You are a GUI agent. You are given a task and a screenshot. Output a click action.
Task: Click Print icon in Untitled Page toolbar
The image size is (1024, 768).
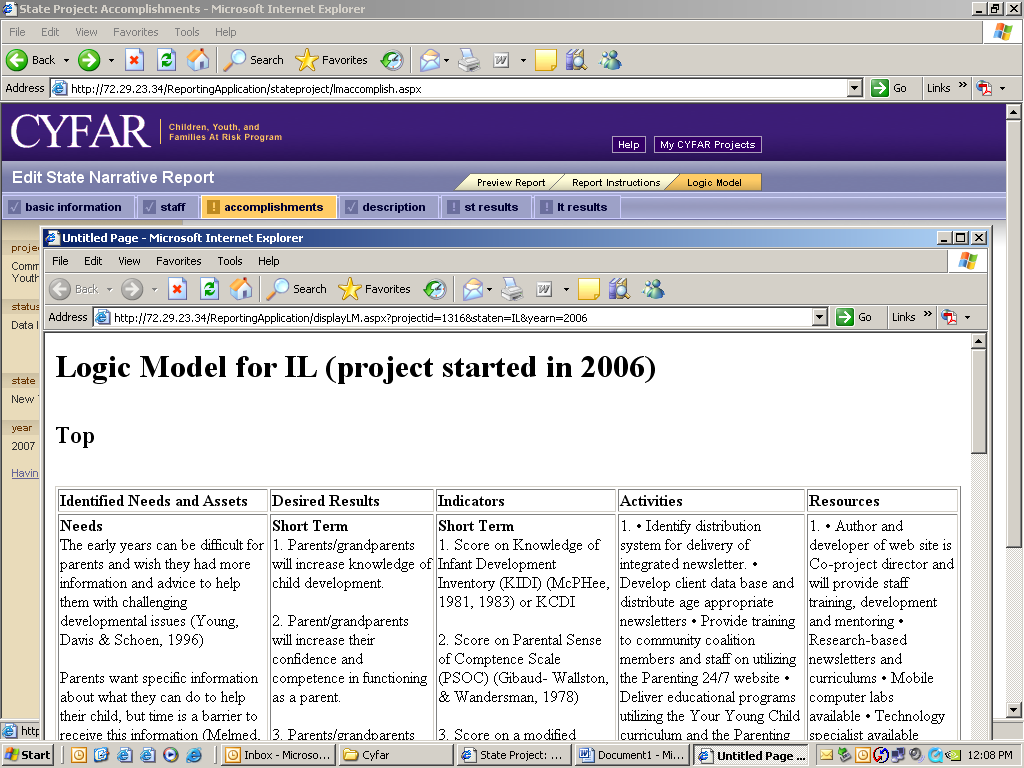(x=512, y=289)
